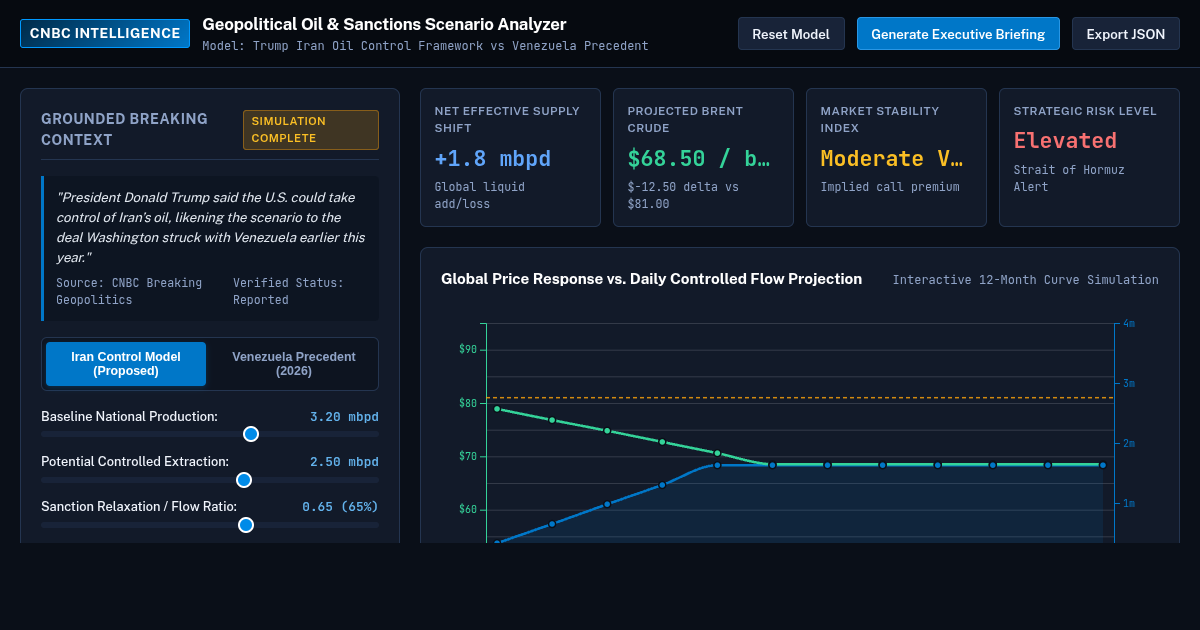Click 'Interactive 12-Month Curve Simulation' label
1200x630 pixels.
pos(1026,280)
